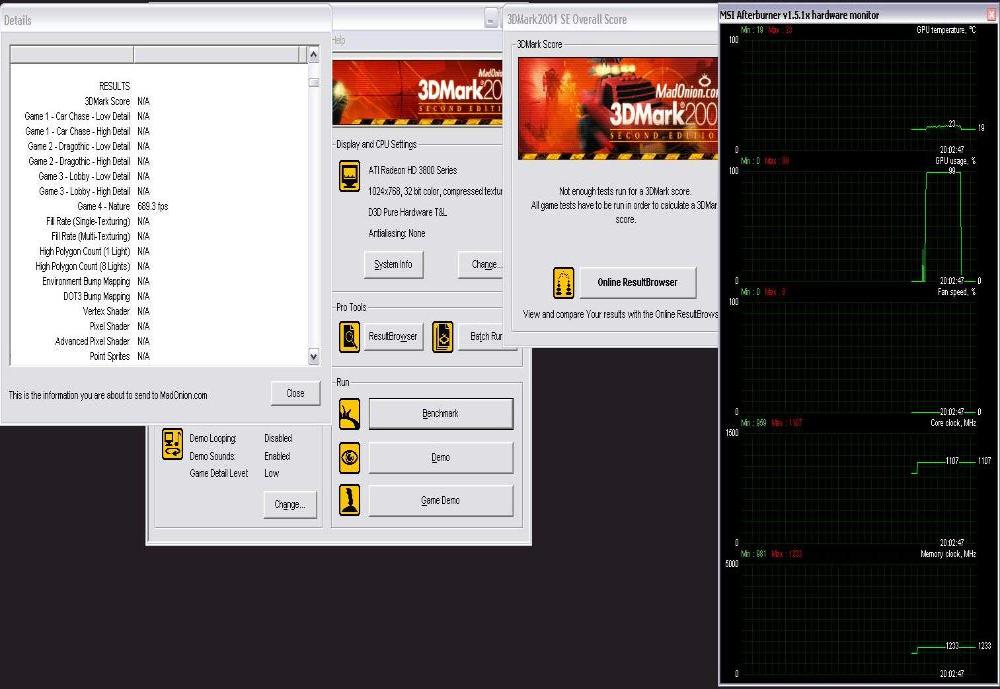This screenshot has width=1000, height=689.
Task: Close the Details dialog via Close button
Action: (x=295, y=393)
